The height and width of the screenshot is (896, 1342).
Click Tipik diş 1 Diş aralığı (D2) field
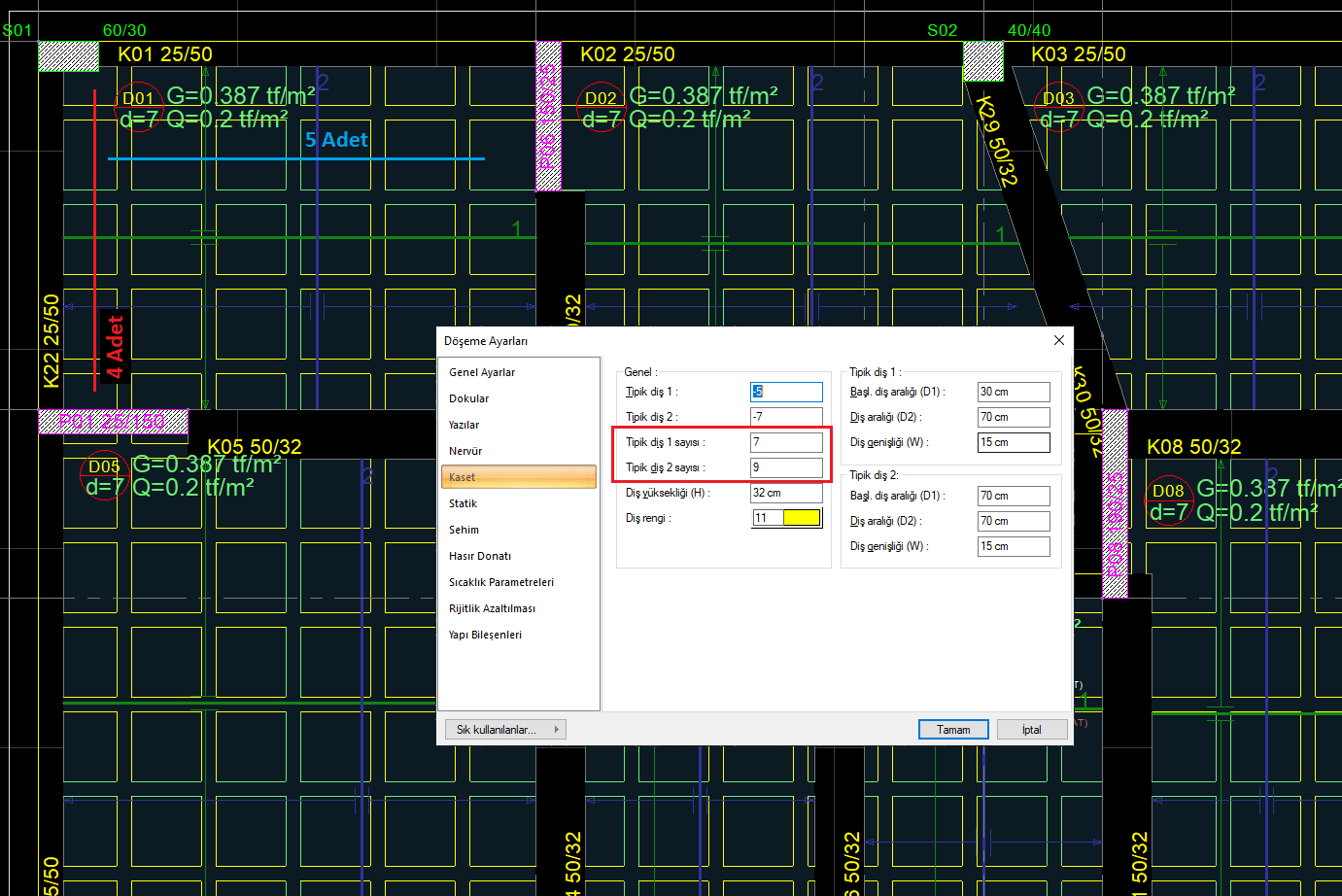click(x=1014, y=417)
